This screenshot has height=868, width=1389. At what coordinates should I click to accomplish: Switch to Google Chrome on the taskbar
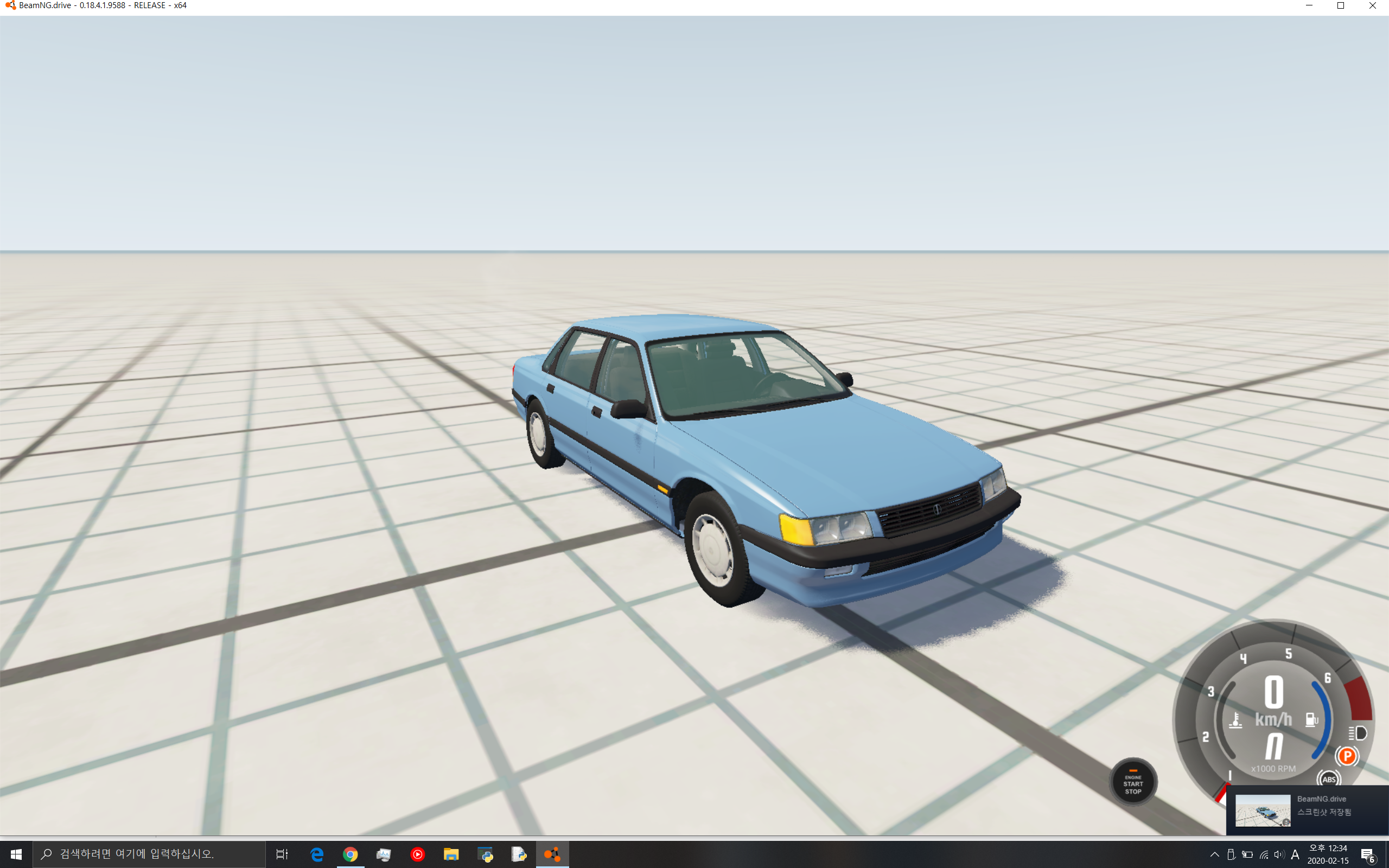[x=350, y=854]
